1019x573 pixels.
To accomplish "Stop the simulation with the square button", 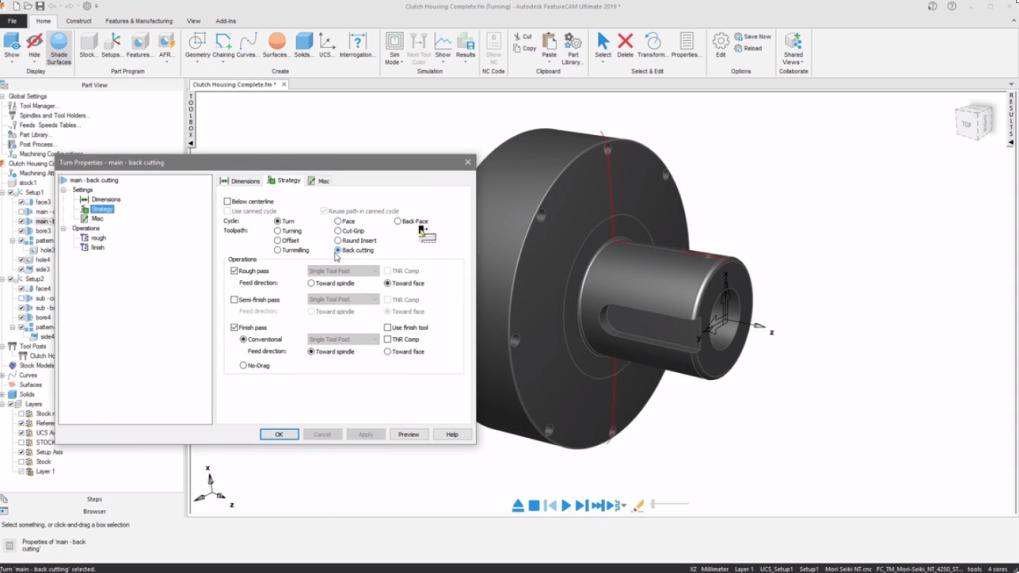I will 534,505.
